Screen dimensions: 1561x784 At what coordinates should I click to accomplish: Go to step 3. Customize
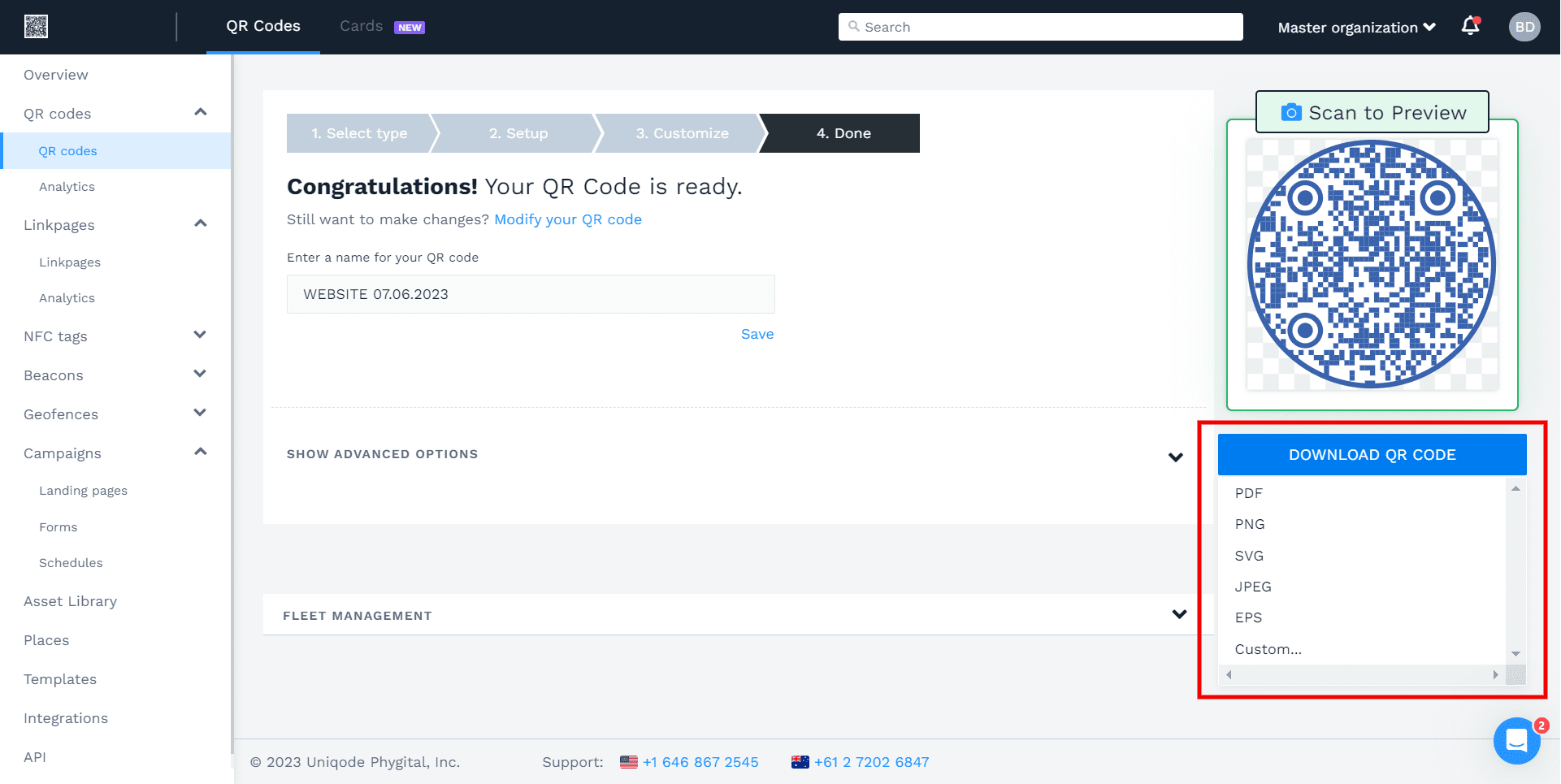click(683, 133)
